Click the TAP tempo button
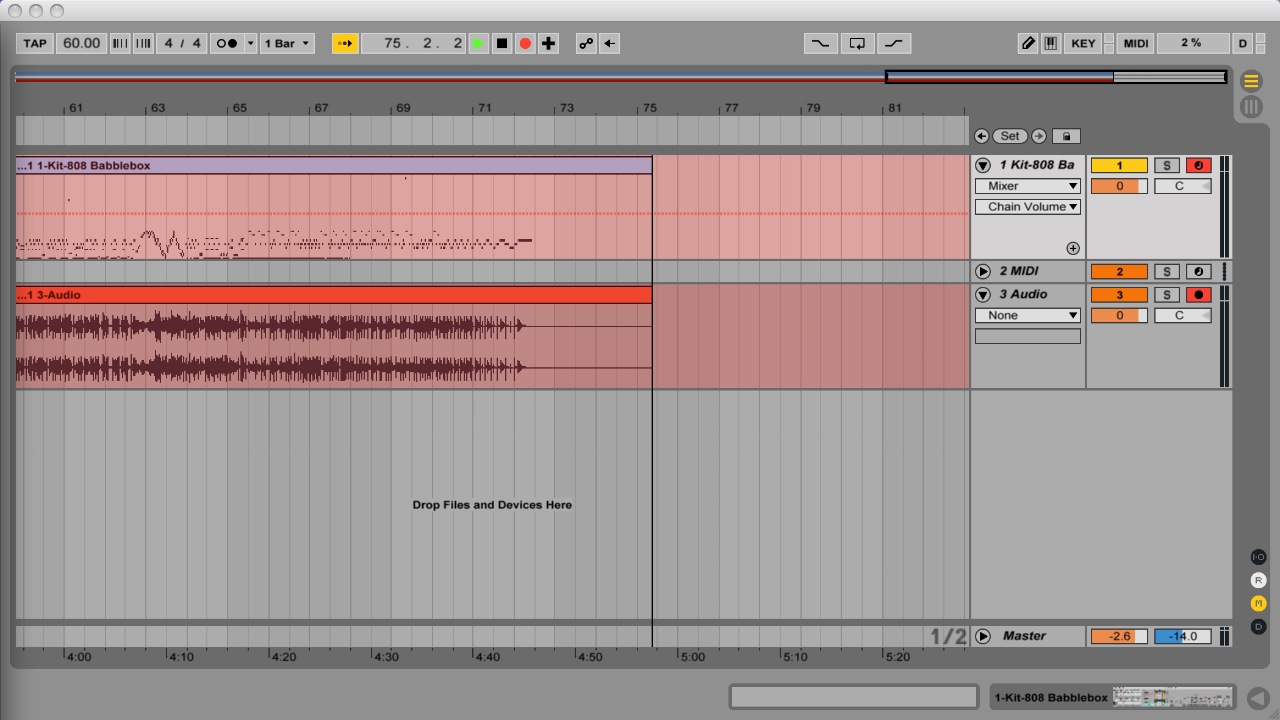This screenshot has height=720, width=1280. coord(35,43)
